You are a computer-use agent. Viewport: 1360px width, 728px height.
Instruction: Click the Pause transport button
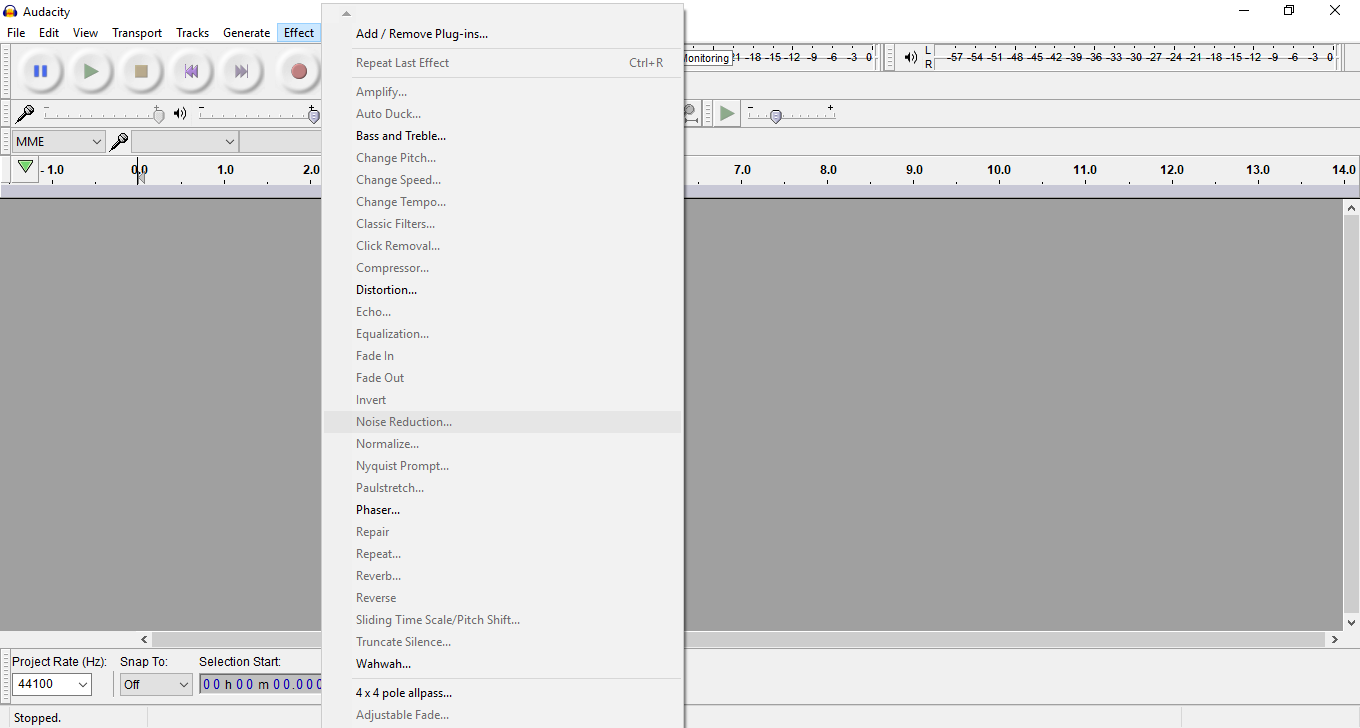(41, 71)
